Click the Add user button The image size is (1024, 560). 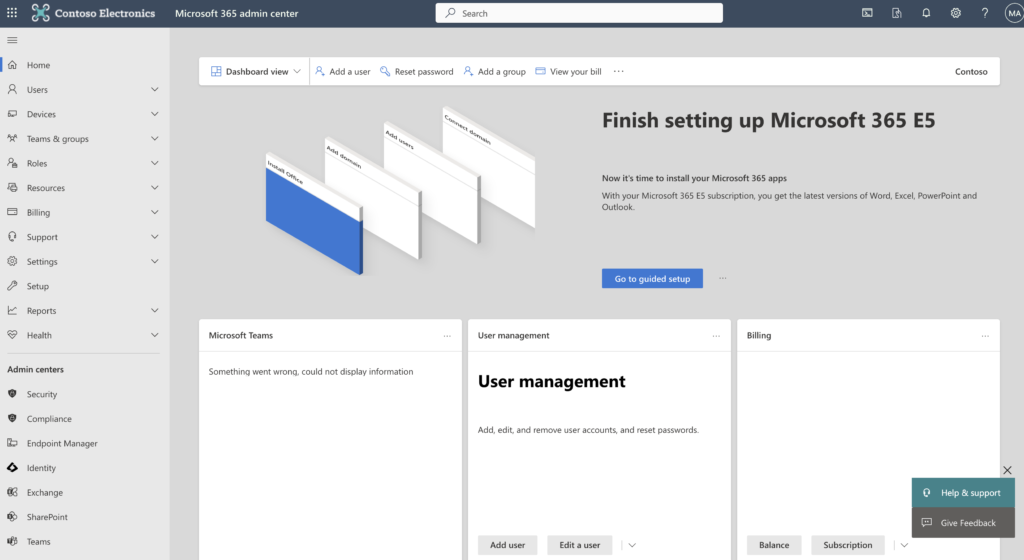pos(507,545)
